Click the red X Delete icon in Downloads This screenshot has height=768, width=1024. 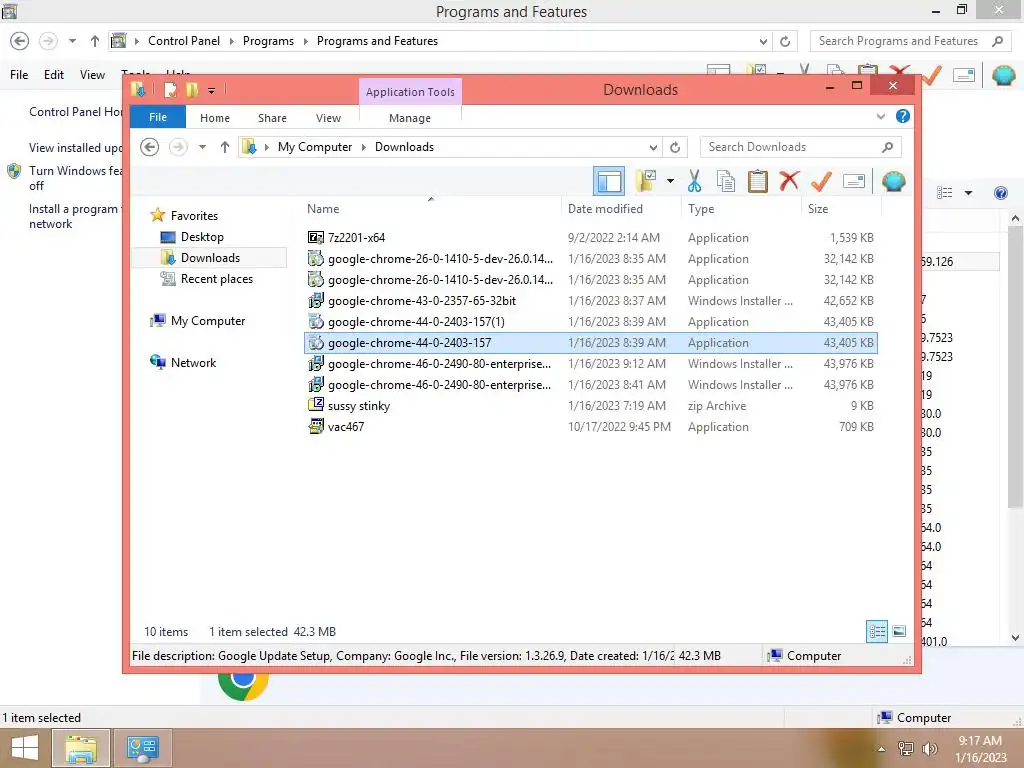click(789, 180)
